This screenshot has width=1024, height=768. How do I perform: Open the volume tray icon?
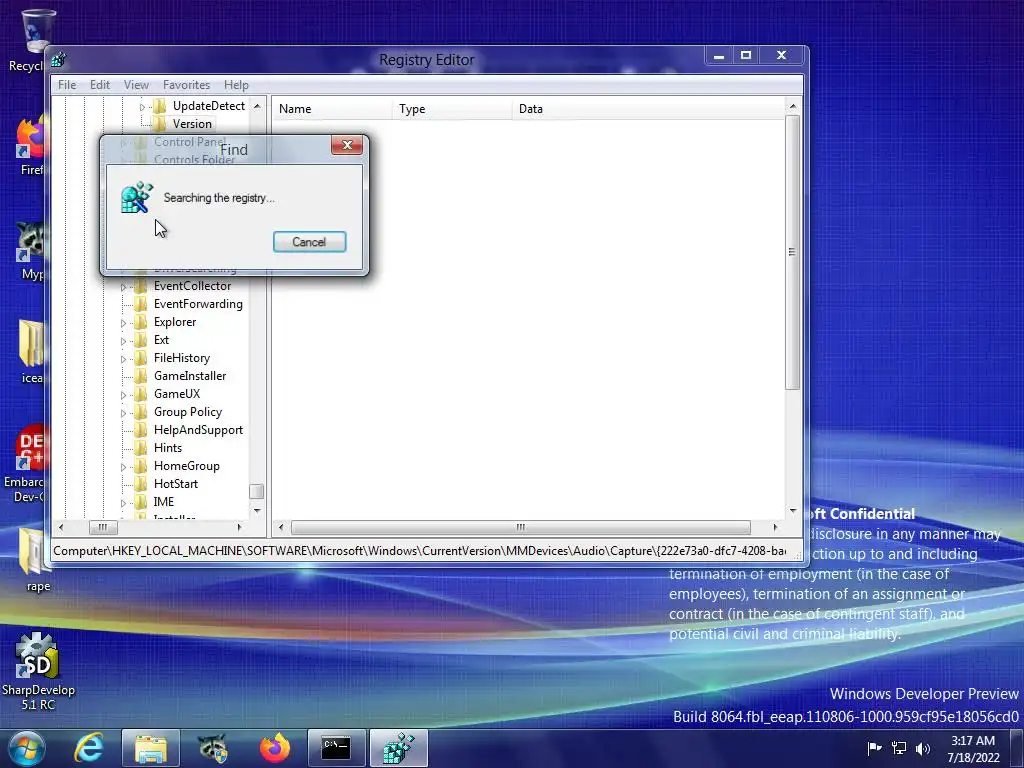[x=923, y=748]
